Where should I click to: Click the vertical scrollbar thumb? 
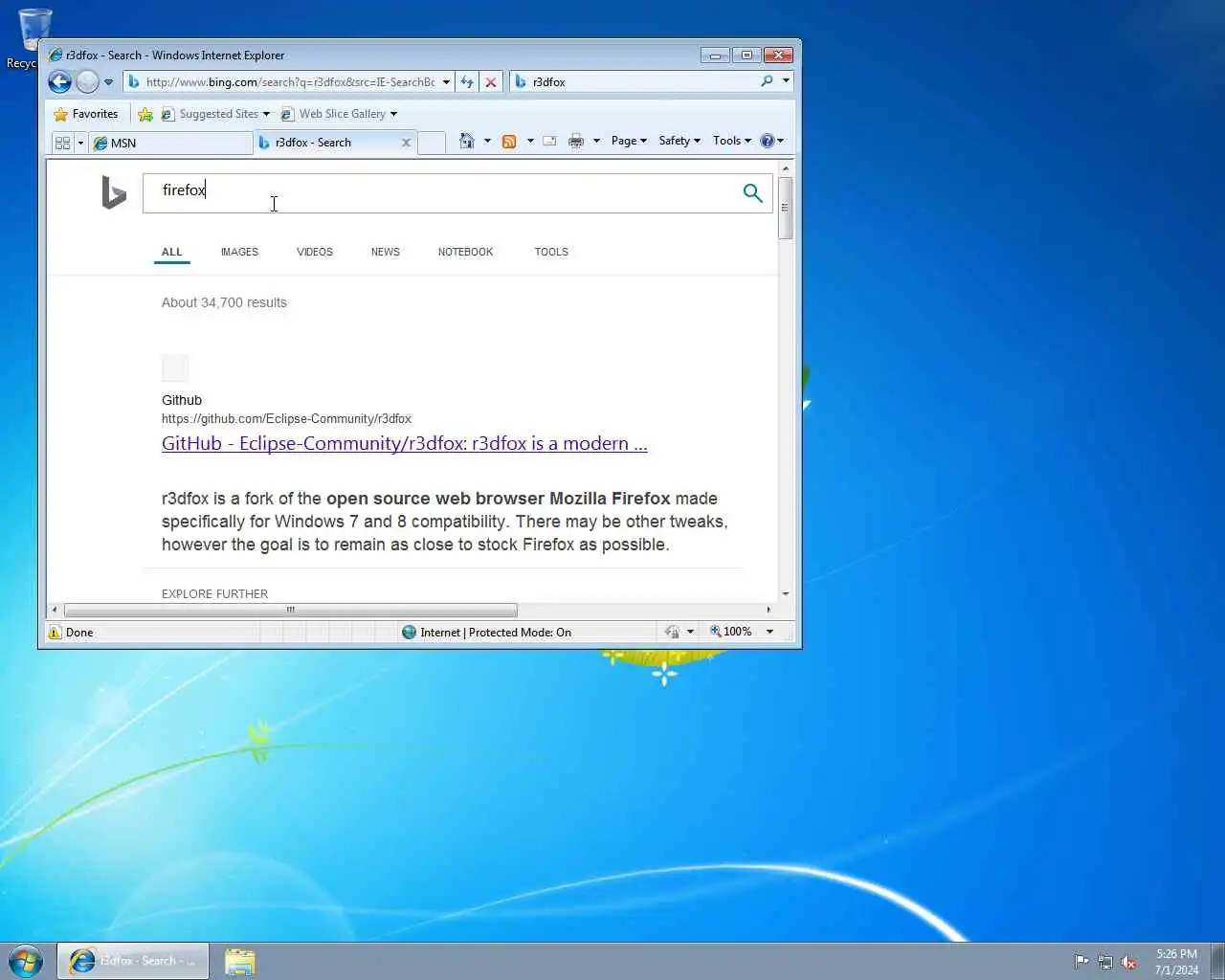tap(786, 208)
